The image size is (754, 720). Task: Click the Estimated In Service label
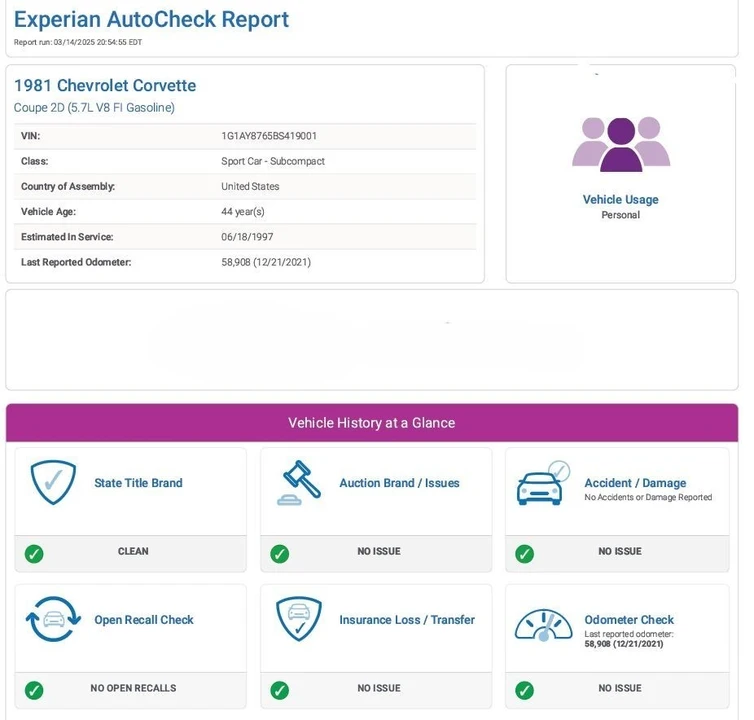[67, 237]
